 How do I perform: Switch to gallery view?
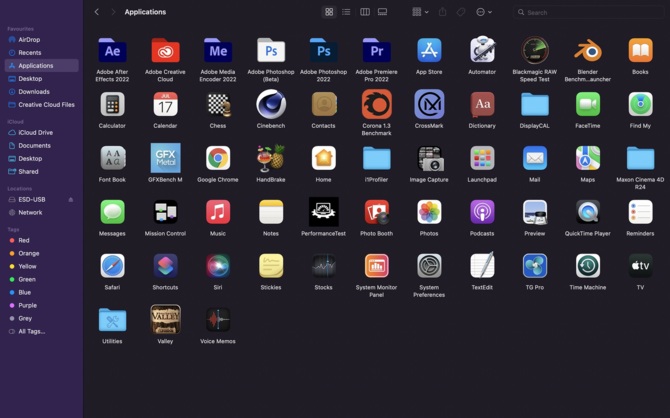382,12
